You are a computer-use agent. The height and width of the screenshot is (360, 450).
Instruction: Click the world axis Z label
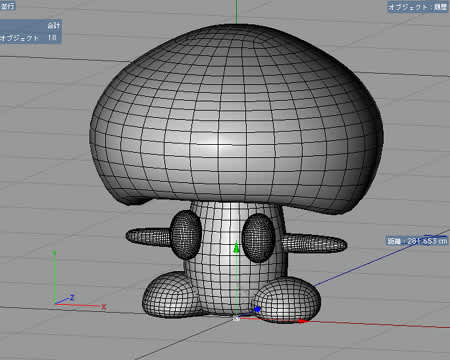[72, 298]
